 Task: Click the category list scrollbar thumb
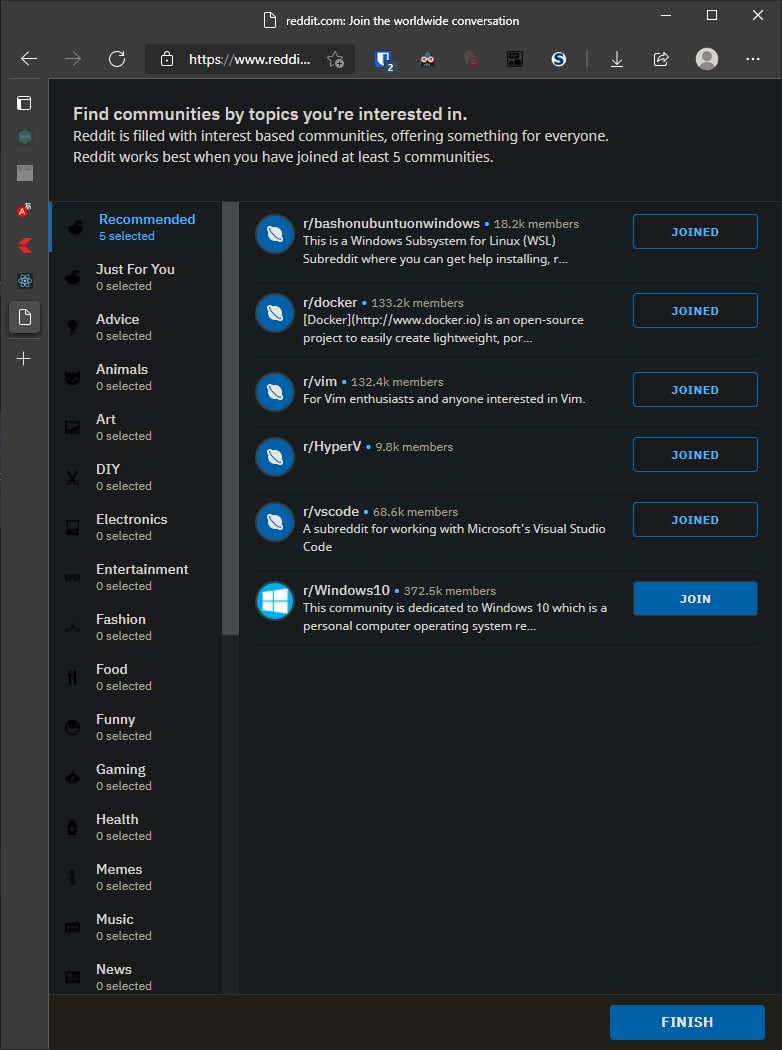point(230,419)
